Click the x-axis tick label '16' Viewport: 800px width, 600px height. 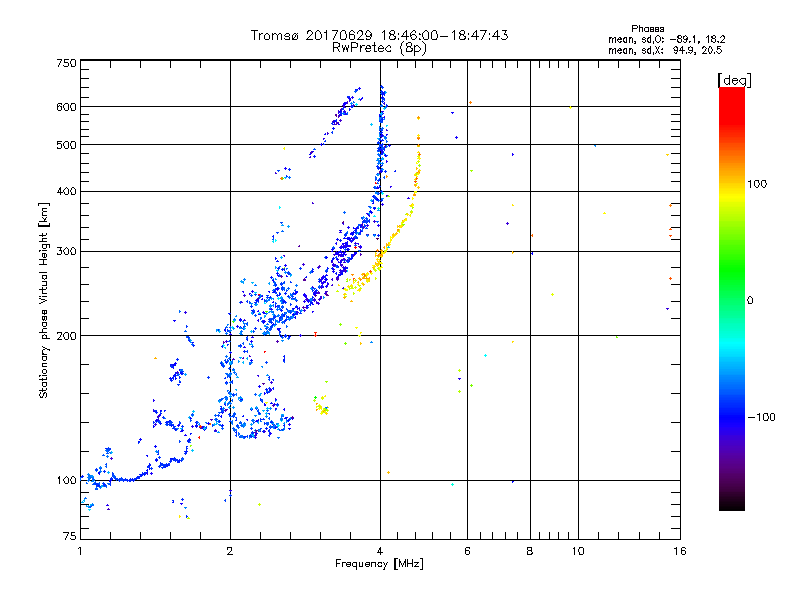[680, 551]
